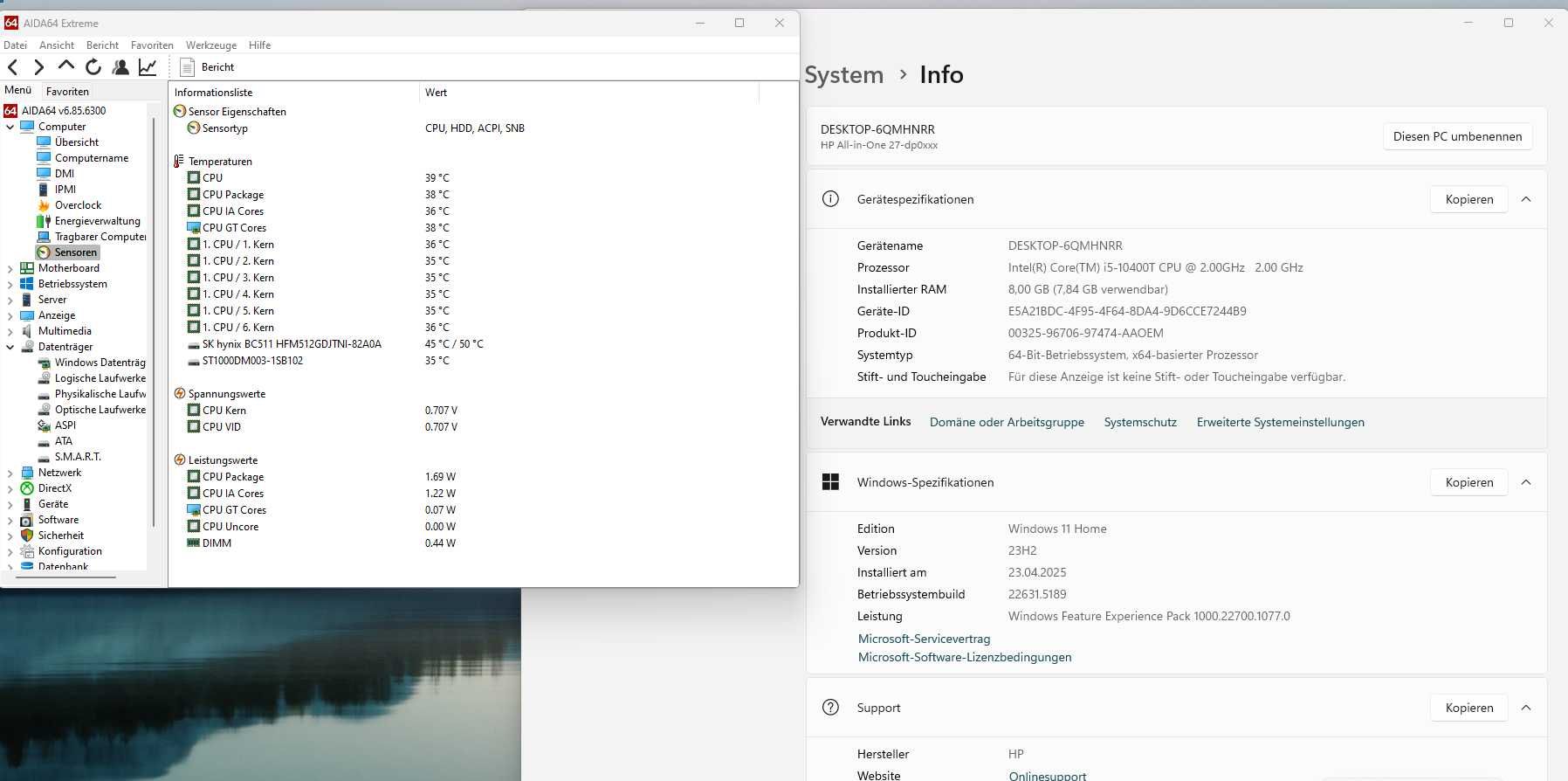Open the AIDA64 Bericht menu
The height and width of the screenshot is (781, 1568).
[x=102, y=45]
